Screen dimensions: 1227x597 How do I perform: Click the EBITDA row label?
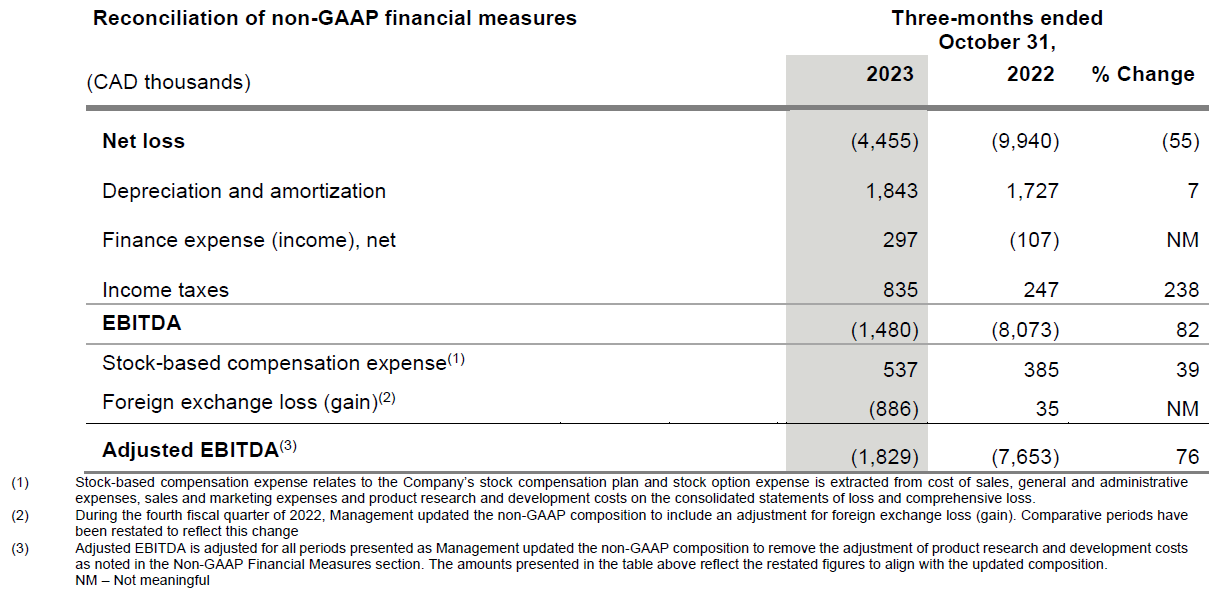pyautogui.click(x=141, y=325)
